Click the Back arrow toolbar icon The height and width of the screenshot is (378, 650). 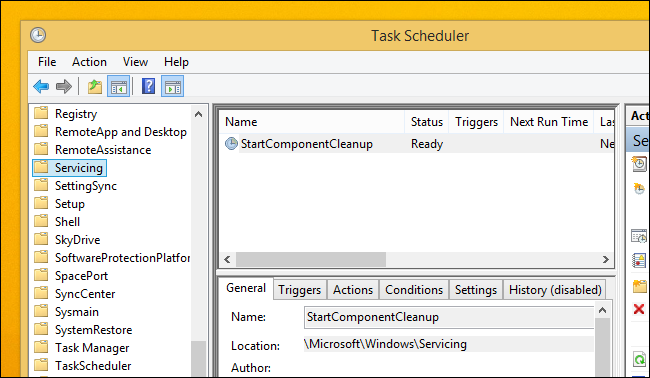pyautogui.click(x=41, y=87)
